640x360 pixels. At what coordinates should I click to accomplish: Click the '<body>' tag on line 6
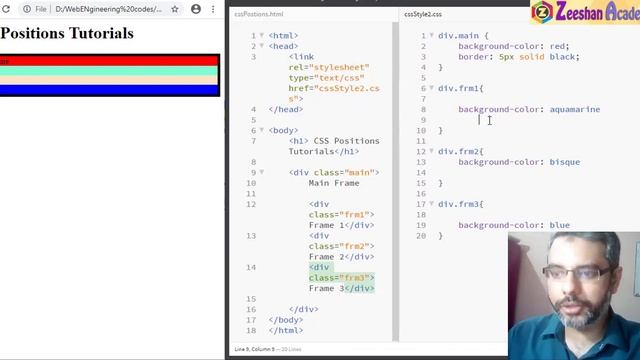tap(283, 131)
